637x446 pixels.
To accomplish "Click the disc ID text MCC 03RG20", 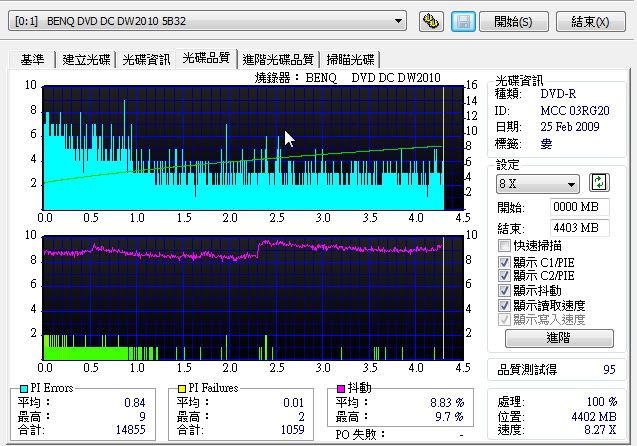I will [x=575, y=110].
